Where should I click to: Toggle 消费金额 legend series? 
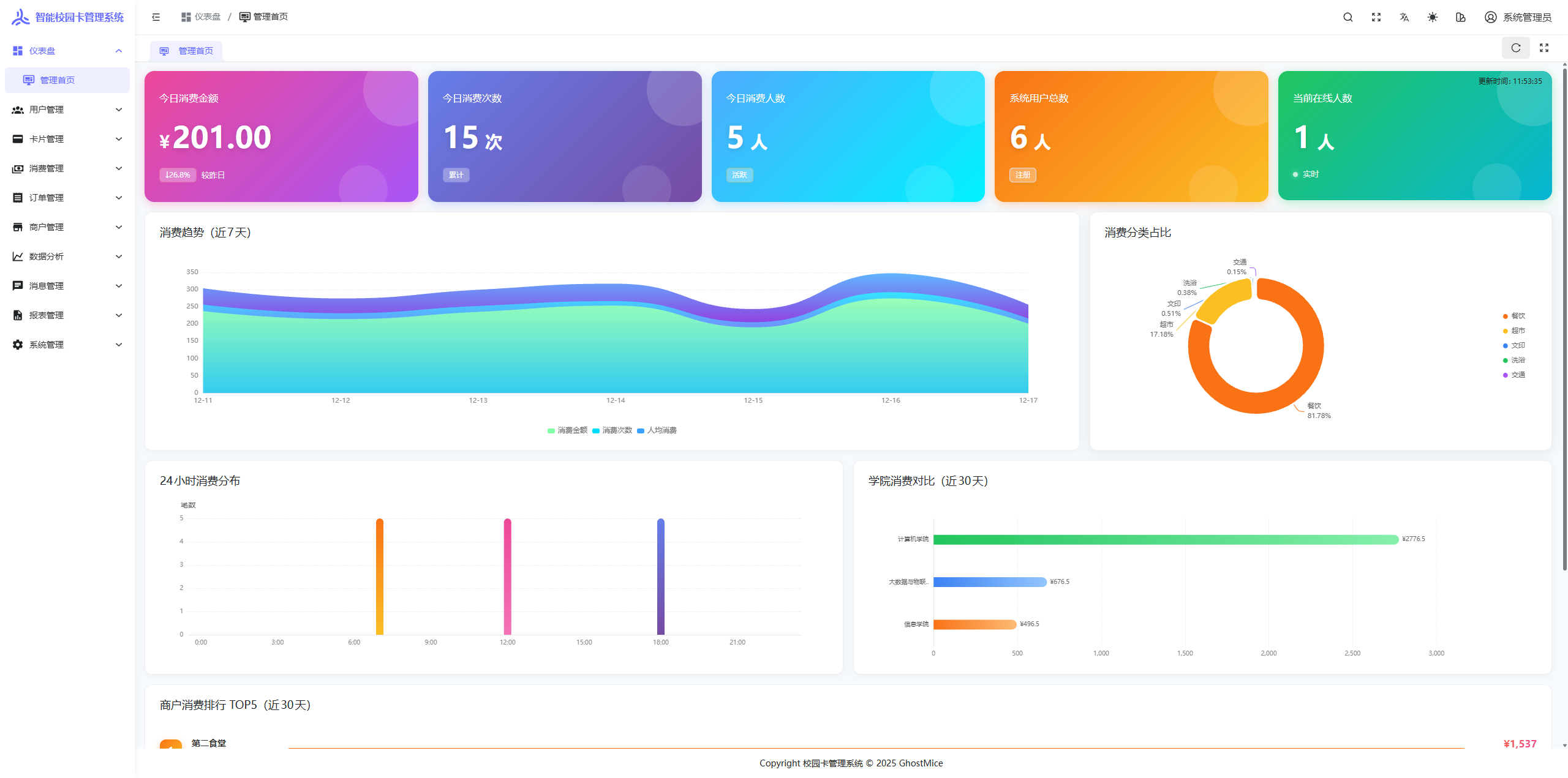coord(567,430)
